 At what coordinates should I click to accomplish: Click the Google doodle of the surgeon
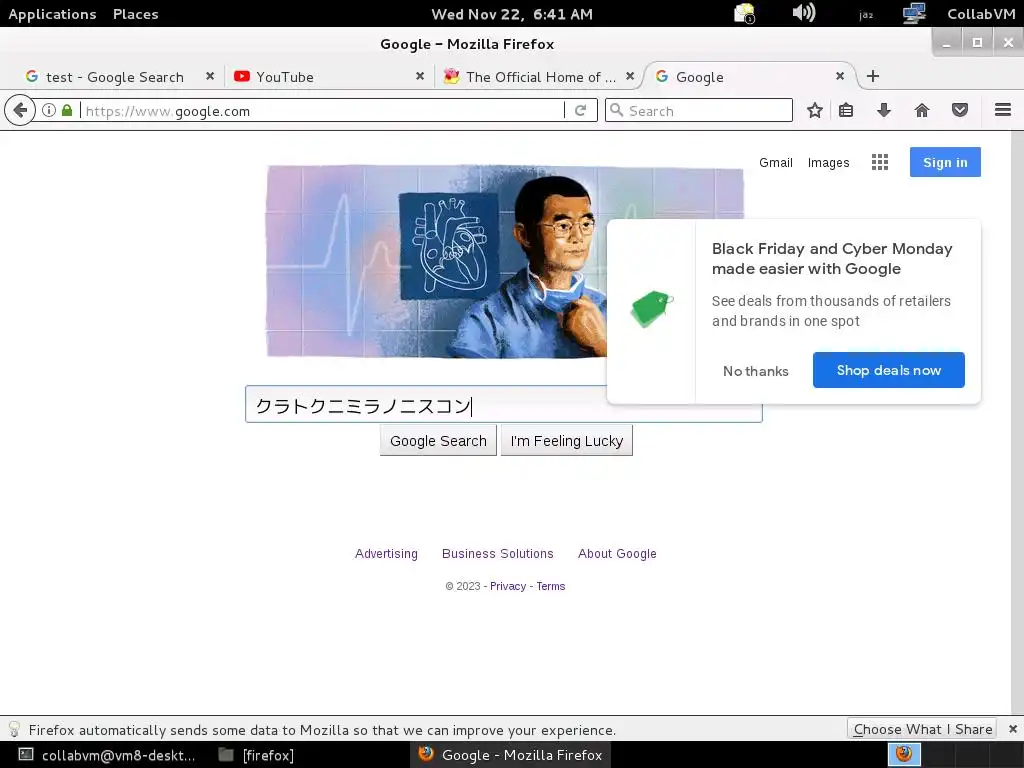point(437,261)
